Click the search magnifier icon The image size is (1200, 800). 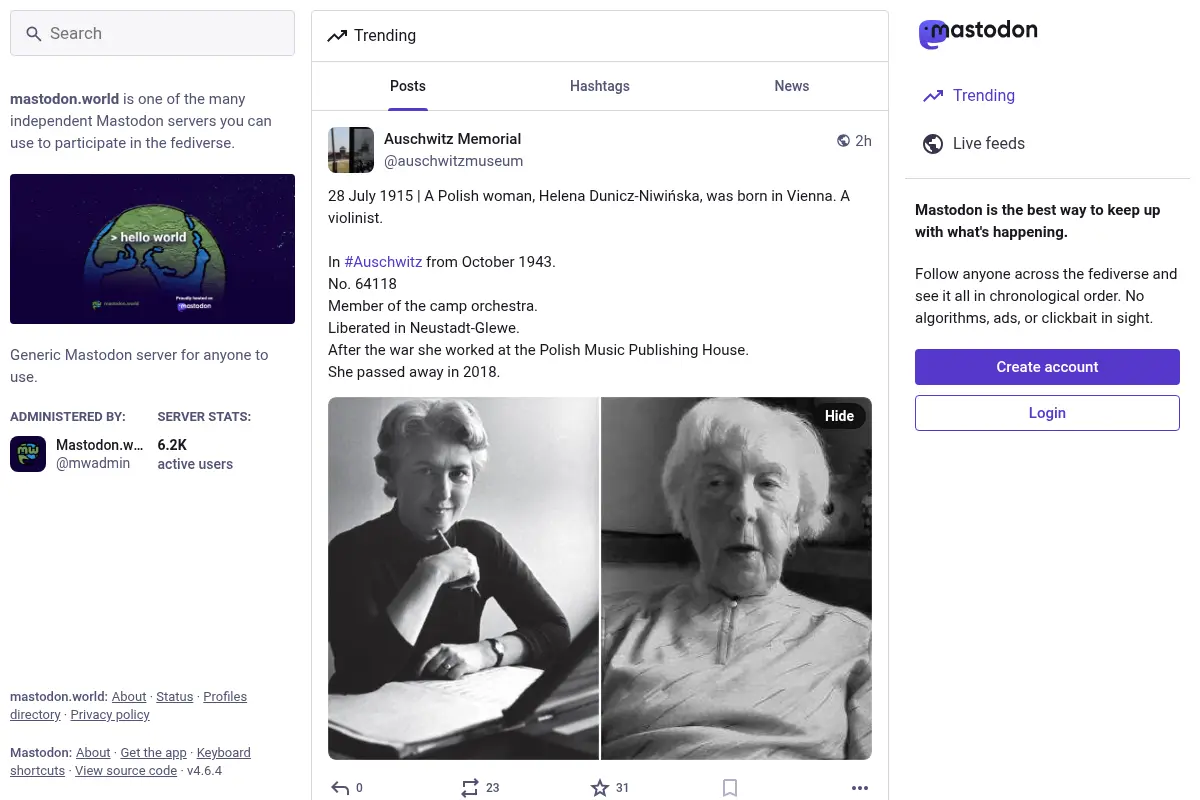click(x=33, y=34)
